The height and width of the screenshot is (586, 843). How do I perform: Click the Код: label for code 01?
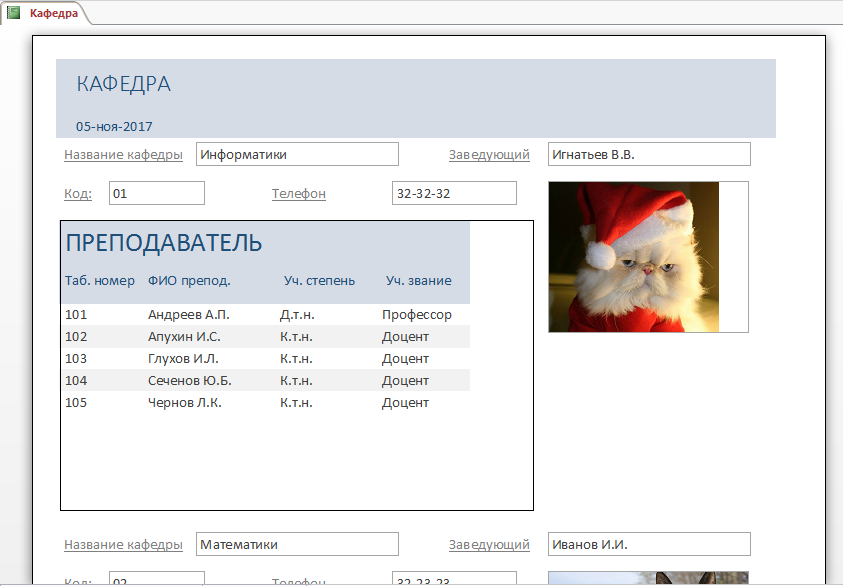click(78, 194)
